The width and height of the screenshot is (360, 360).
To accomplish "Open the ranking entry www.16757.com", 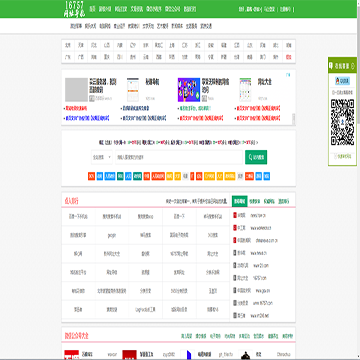I will (x=263, y=303).
